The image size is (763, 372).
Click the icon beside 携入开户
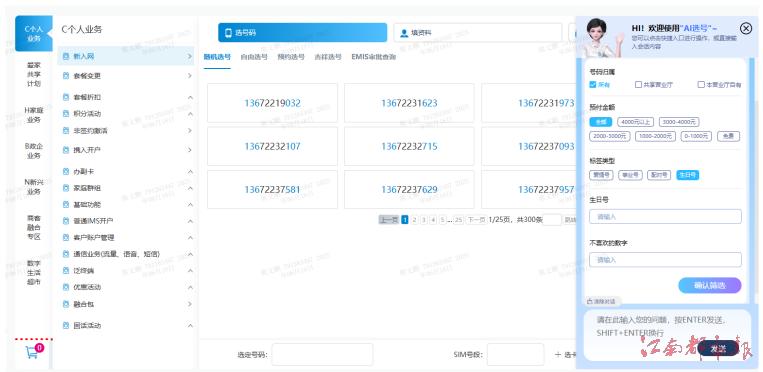coord(66,150)
